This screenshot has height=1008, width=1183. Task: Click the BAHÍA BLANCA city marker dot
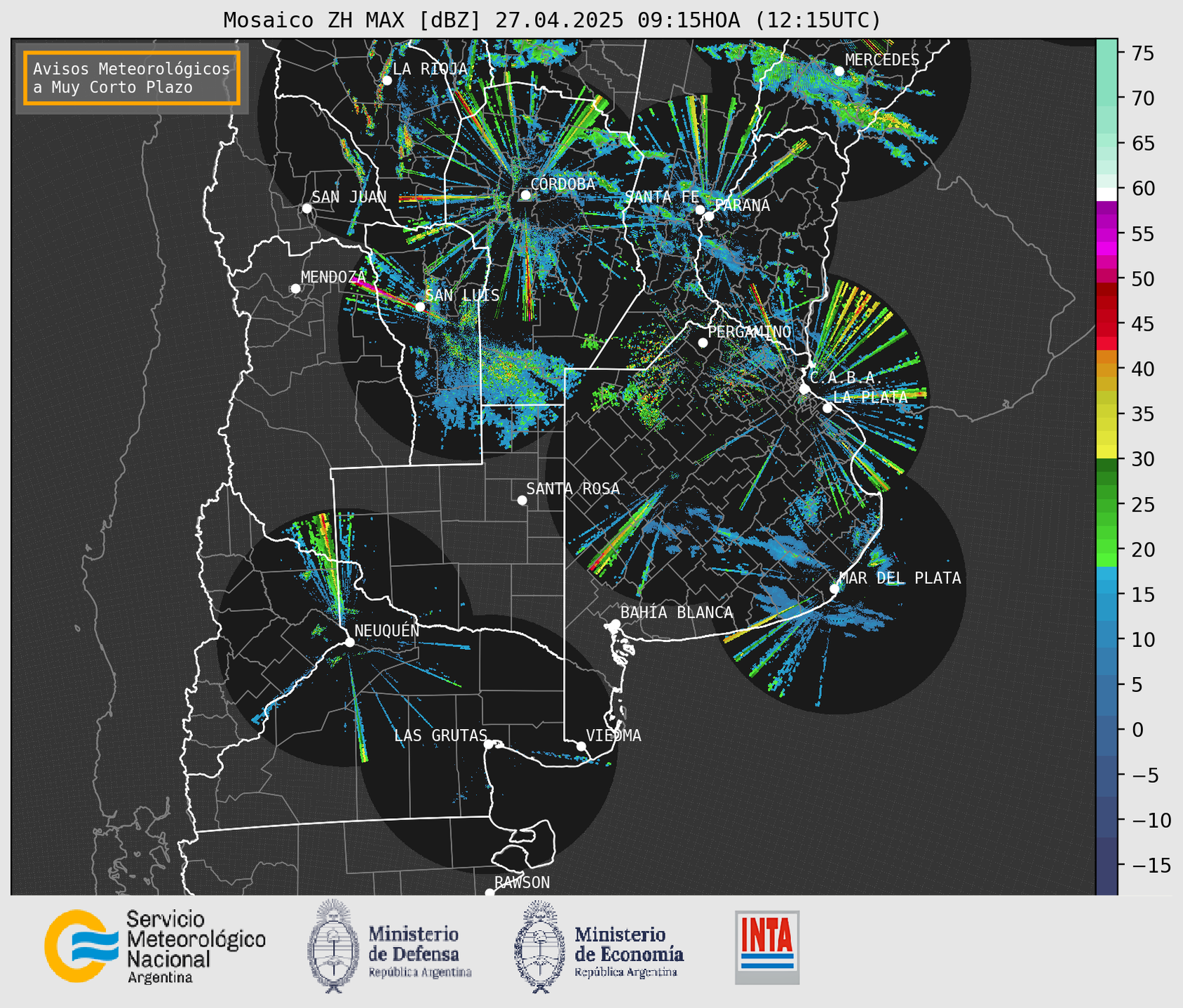[615, 624]
